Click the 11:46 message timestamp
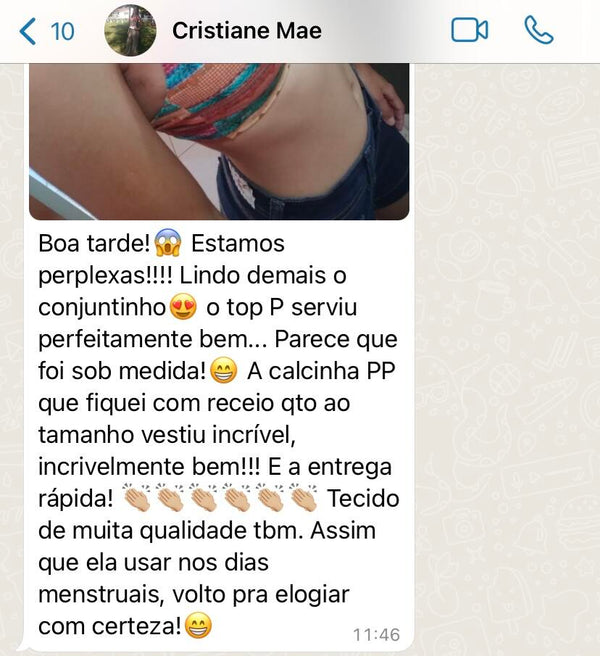Screen dimensions: 600x656 click(377, 635)
